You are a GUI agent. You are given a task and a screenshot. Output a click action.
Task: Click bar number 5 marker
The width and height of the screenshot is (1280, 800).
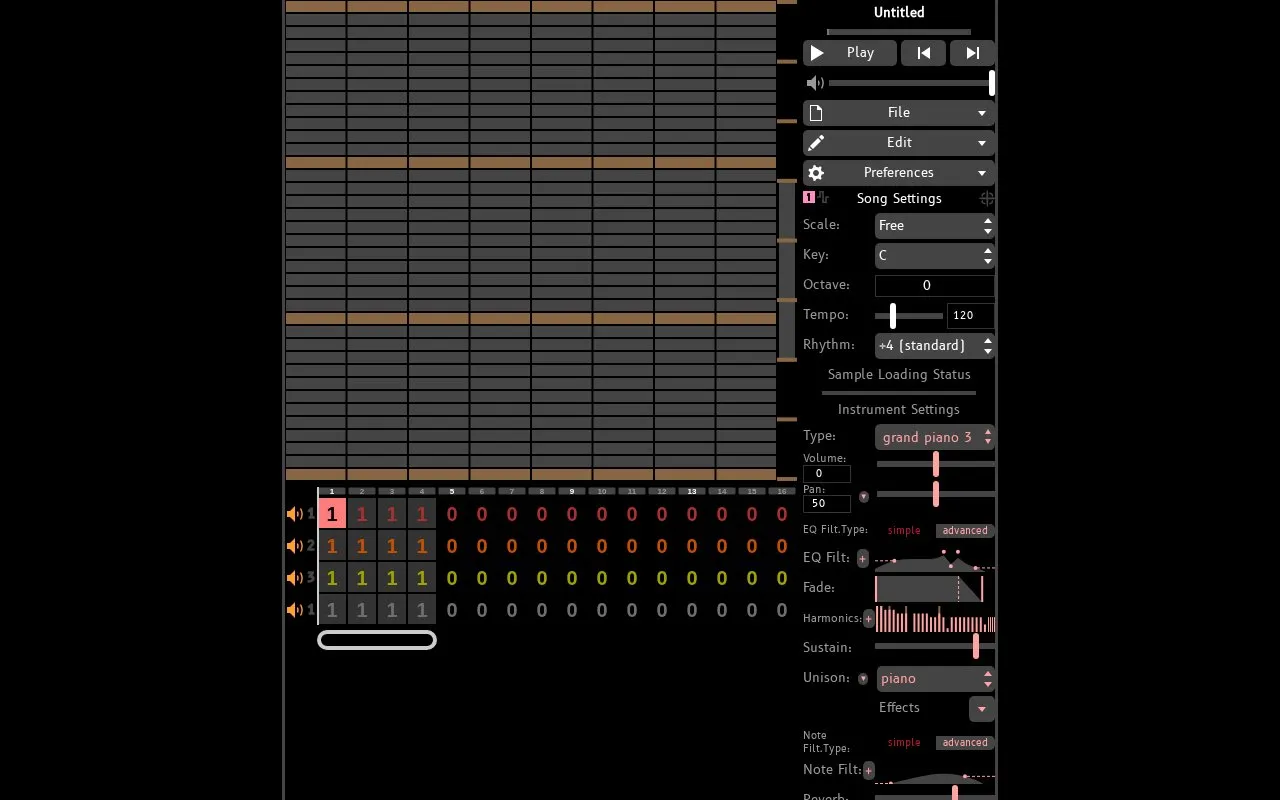[x=452, y=491]
